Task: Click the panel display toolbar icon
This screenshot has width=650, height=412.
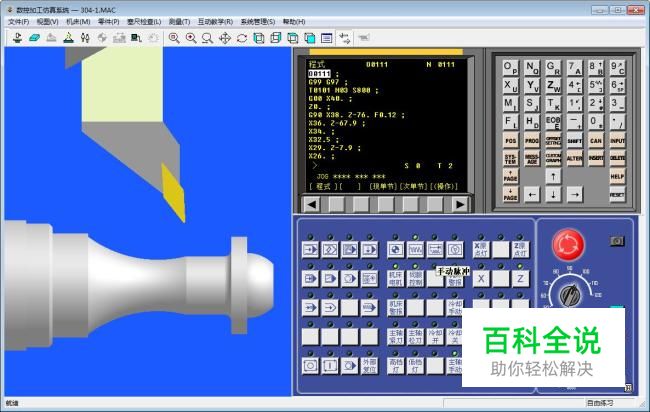Action: point(327,38)
